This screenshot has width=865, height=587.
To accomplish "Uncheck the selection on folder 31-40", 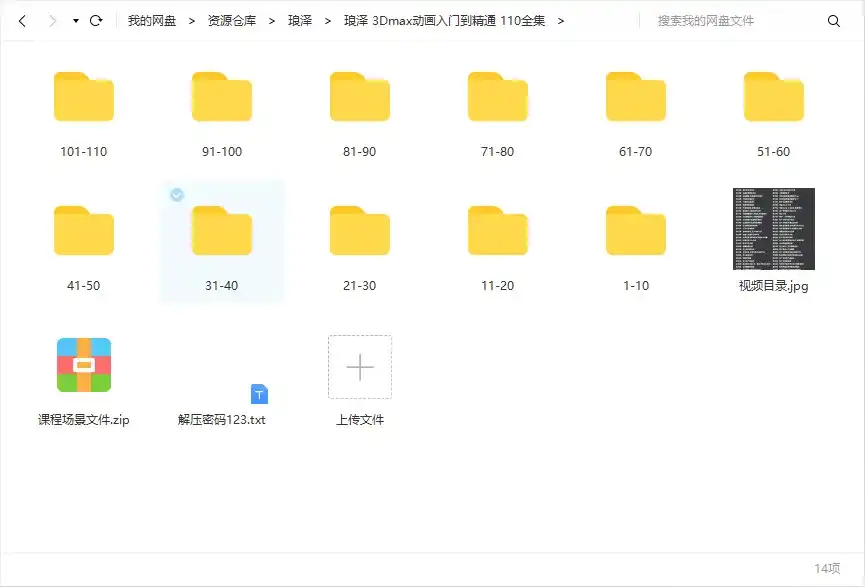I will click(177, 195).
